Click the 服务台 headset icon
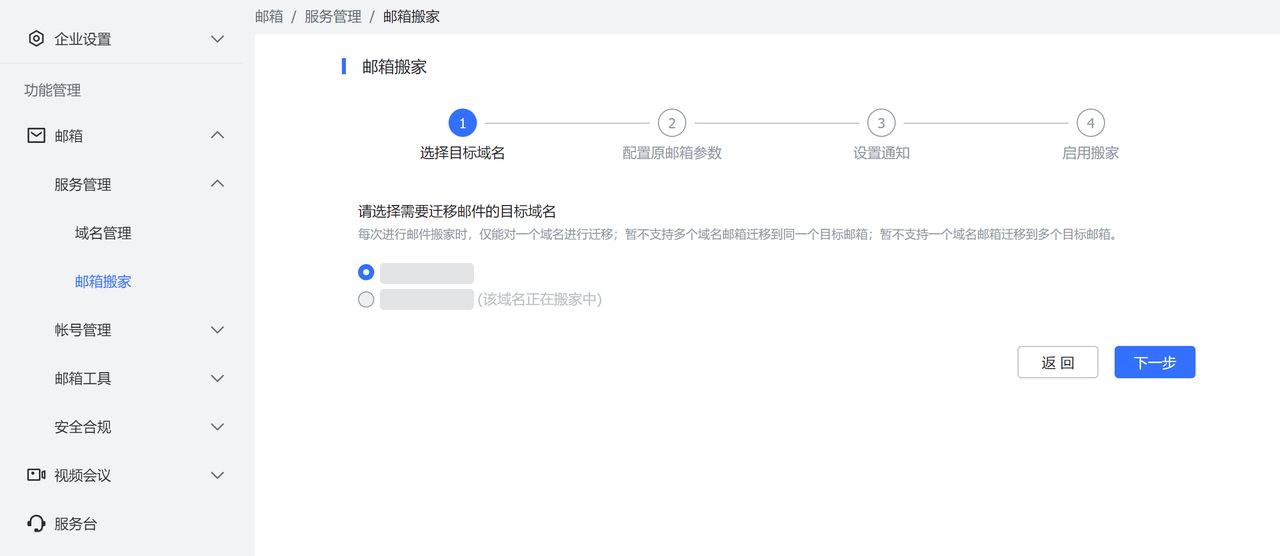1280x556 pixels. tap(36, 523)
